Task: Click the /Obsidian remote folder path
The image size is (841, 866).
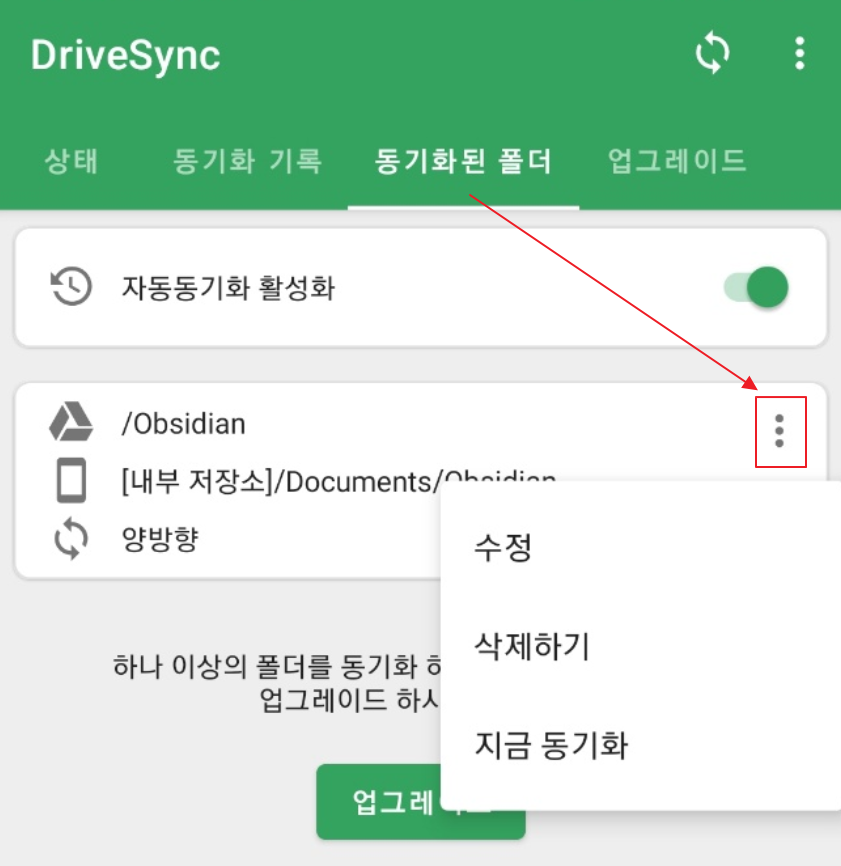Action: 183,424
